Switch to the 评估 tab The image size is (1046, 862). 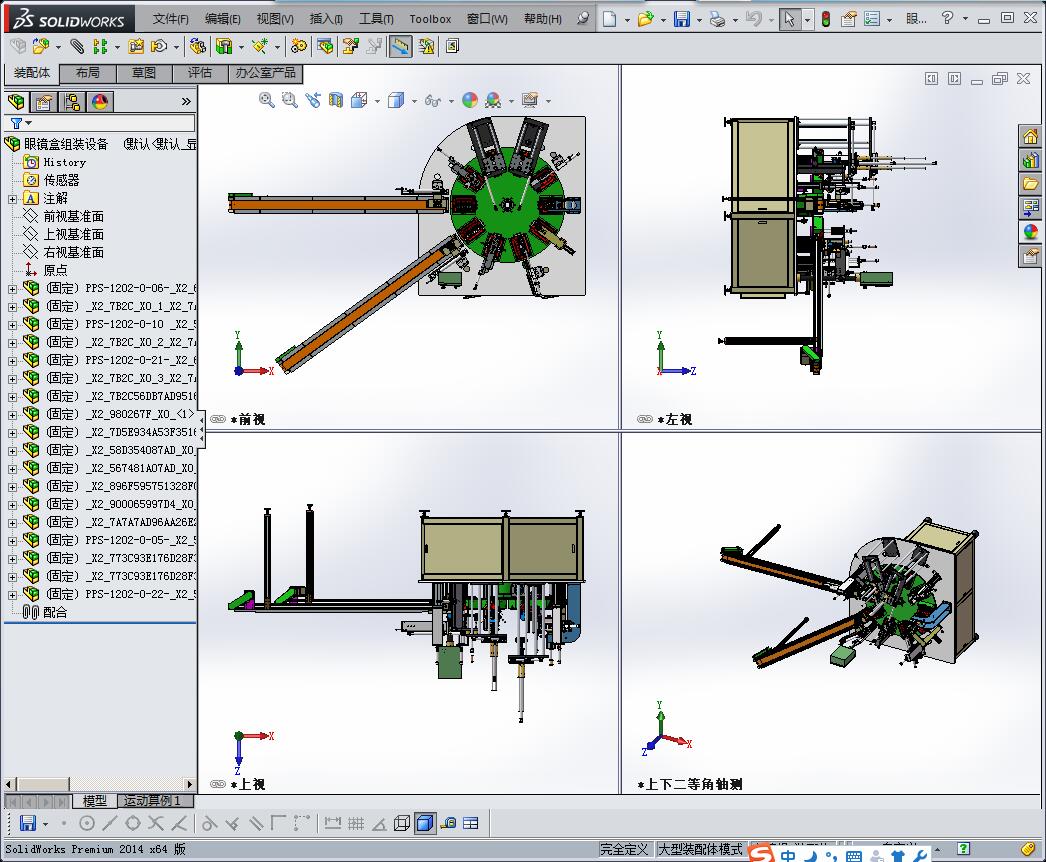coord(199,73)
